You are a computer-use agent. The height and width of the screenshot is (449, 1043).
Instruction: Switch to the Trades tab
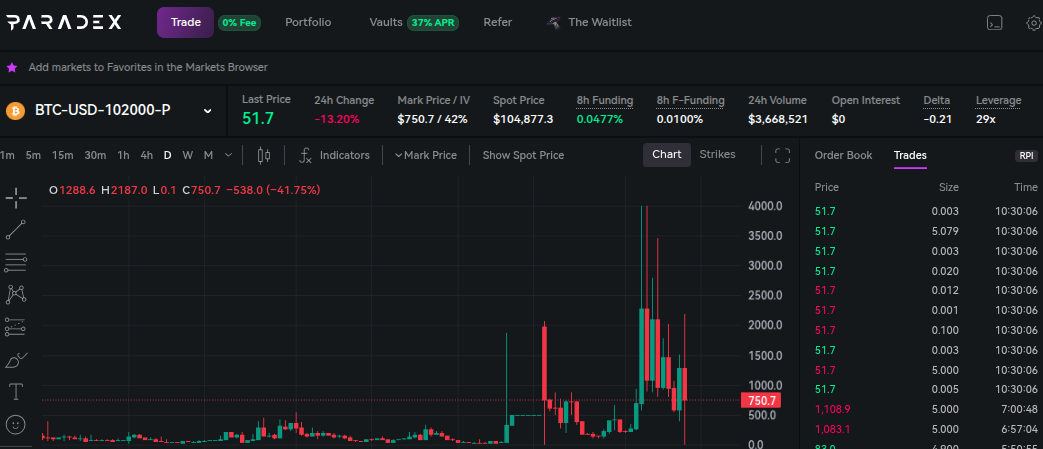point(910,155)
